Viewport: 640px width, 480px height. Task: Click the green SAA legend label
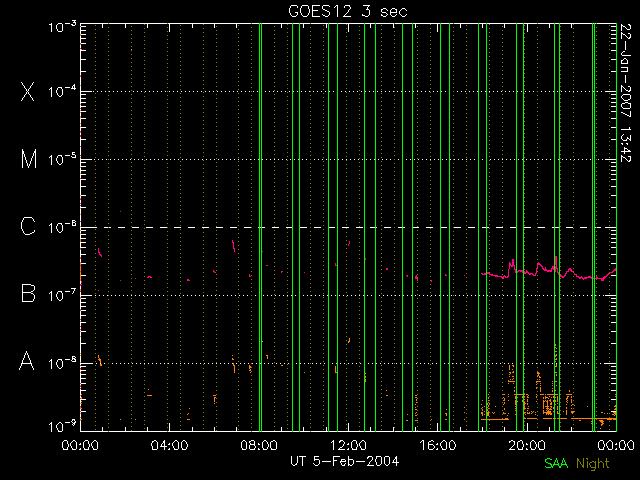click(556, 463)
